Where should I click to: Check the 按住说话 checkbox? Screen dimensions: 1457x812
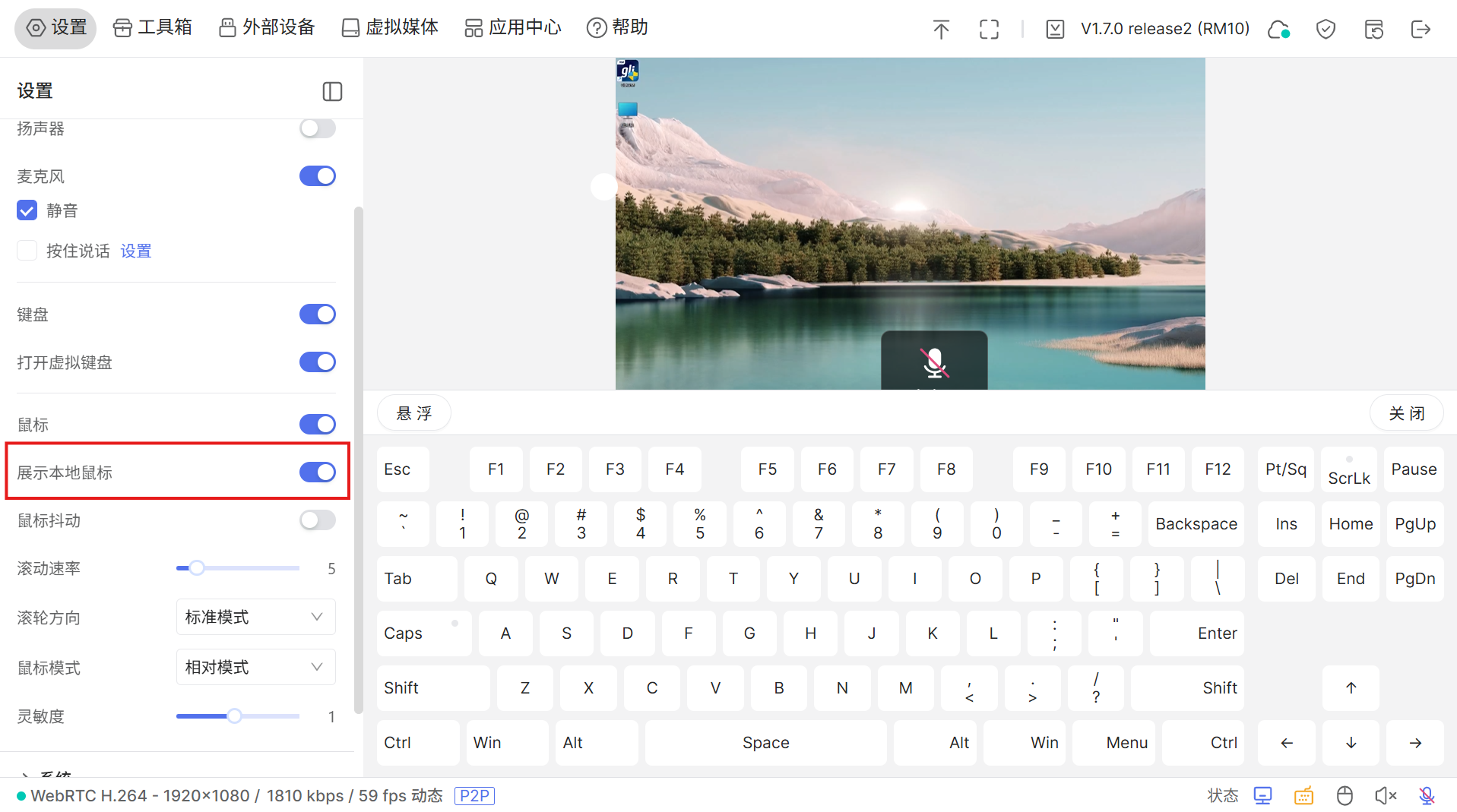point(27,251)
